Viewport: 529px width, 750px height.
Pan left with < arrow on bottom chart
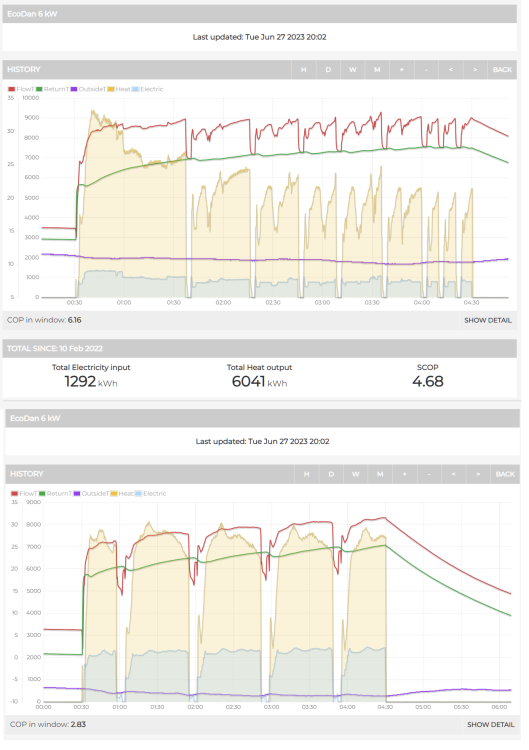(x=453, y=474)
